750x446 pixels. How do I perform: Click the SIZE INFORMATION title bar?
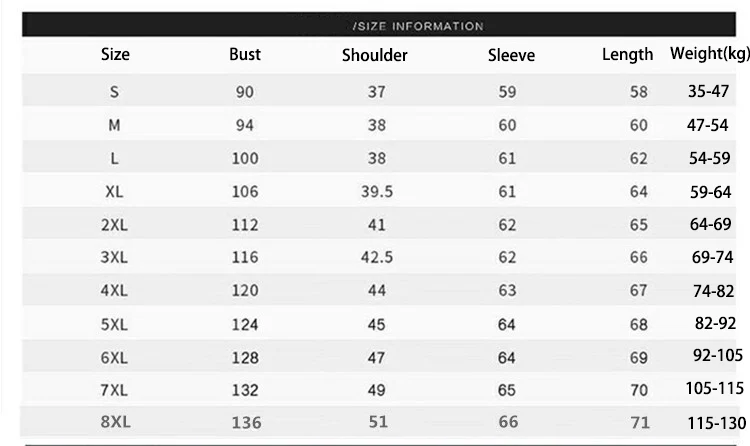click(x=418, y=25)
